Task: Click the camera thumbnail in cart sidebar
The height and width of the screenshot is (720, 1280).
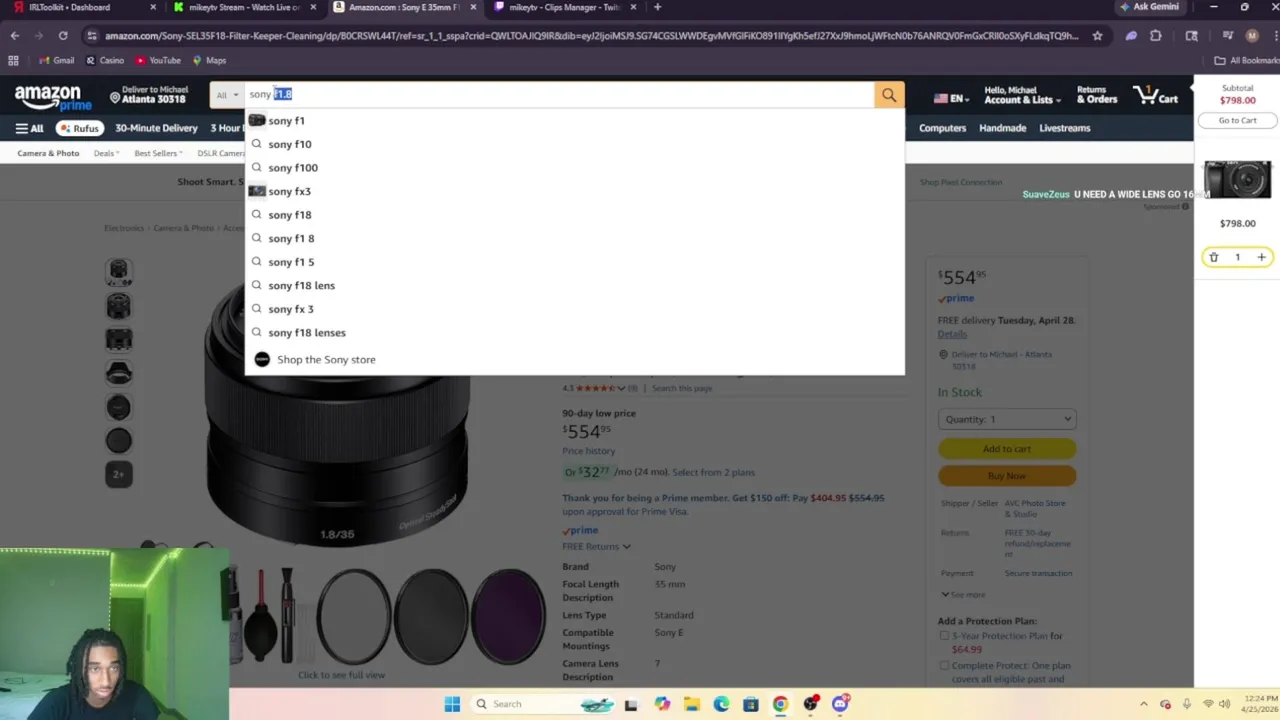Action: 1237,181
